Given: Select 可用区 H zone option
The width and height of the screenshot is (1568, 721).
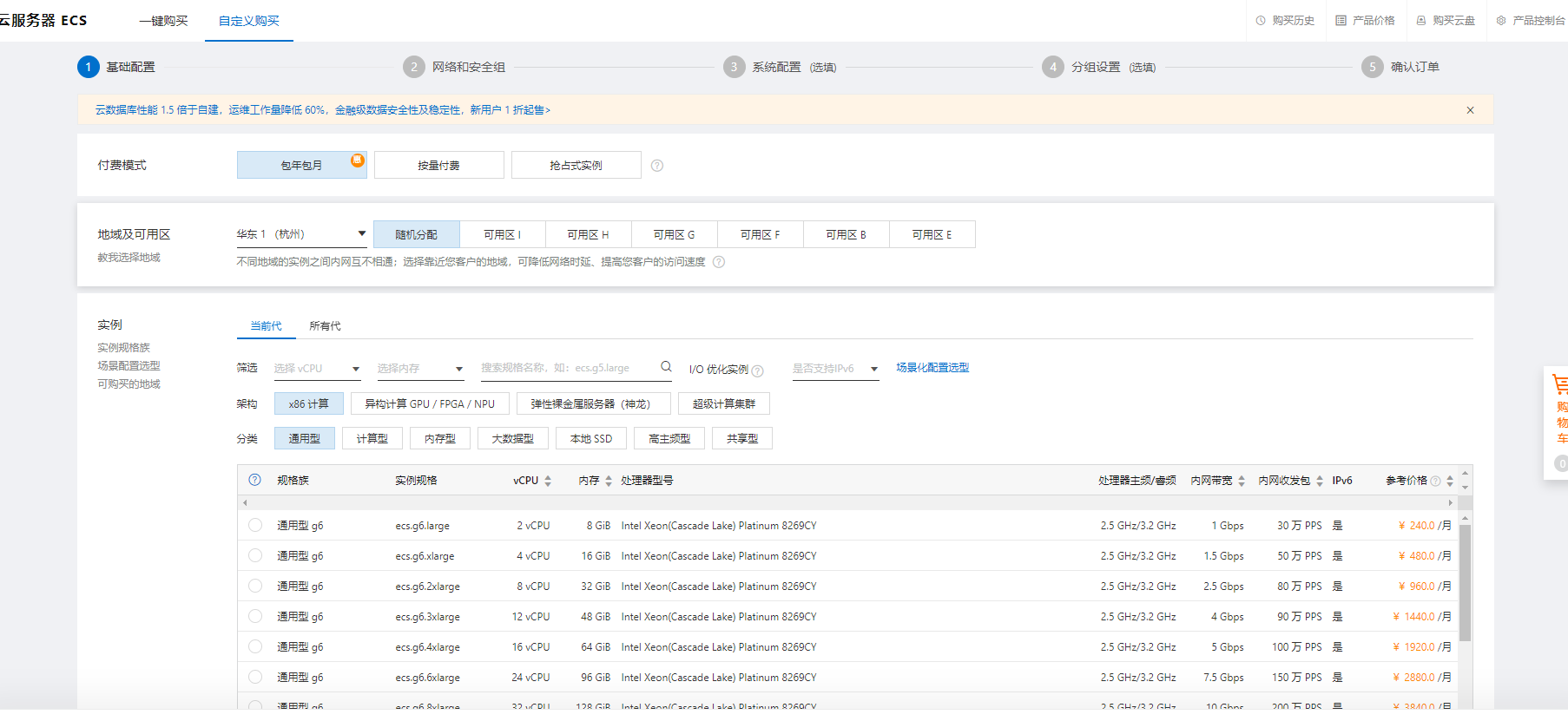Looking at the screenshot, I should tap(588, 234).
